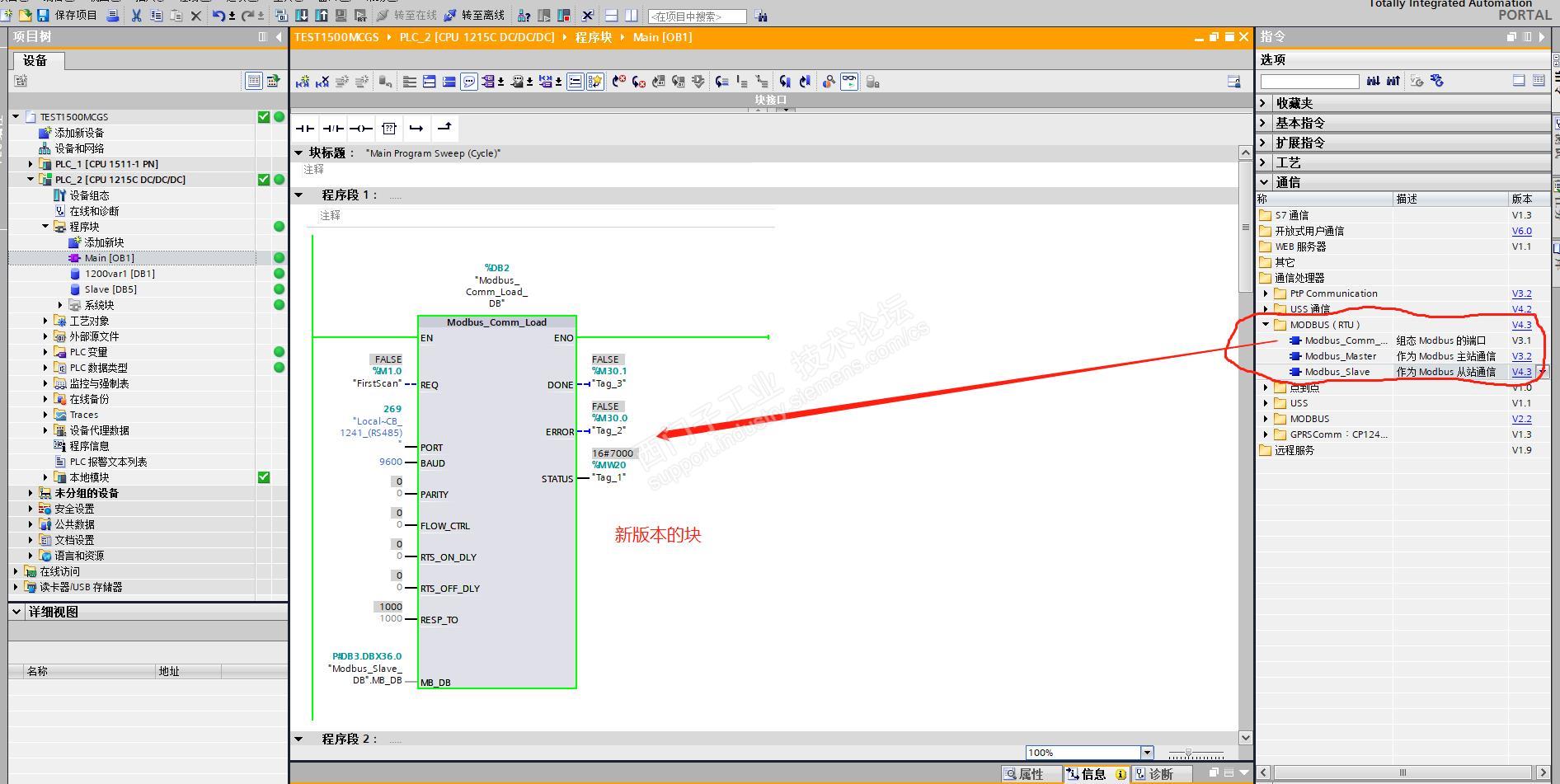The image size is (1560, 784).
Task: Click the Delete X icon in the main toolbar
Action: (196, 15)
